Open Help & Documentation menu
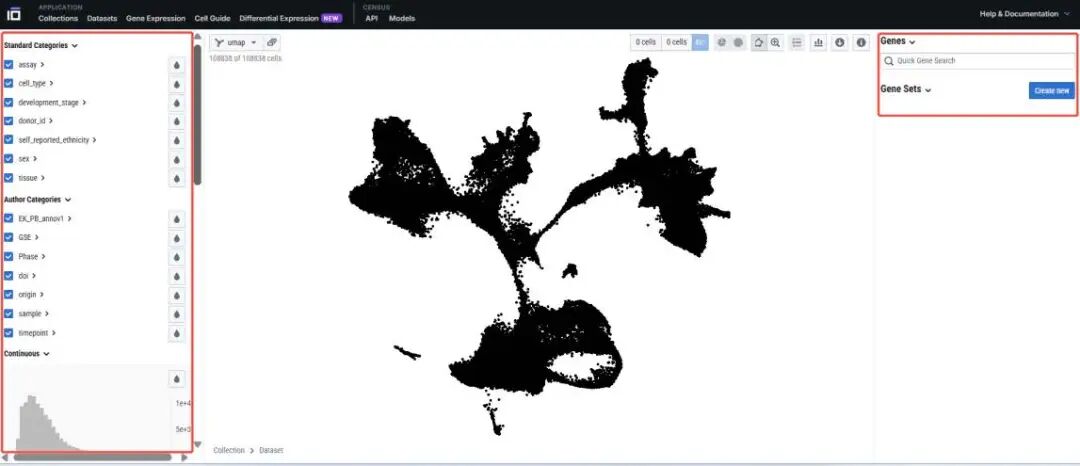 [1024, 14]
